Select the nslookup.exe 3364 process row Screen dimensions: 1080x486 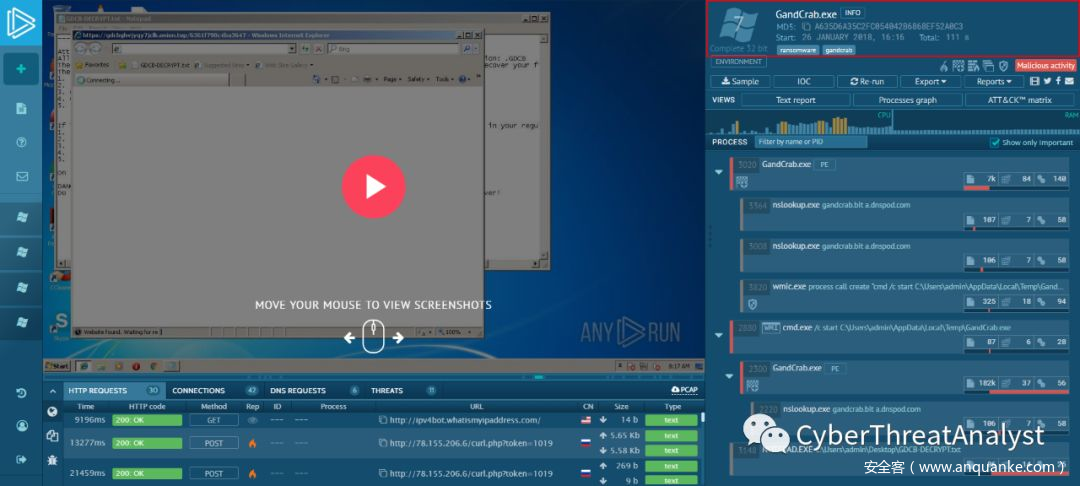pos(907,213)
